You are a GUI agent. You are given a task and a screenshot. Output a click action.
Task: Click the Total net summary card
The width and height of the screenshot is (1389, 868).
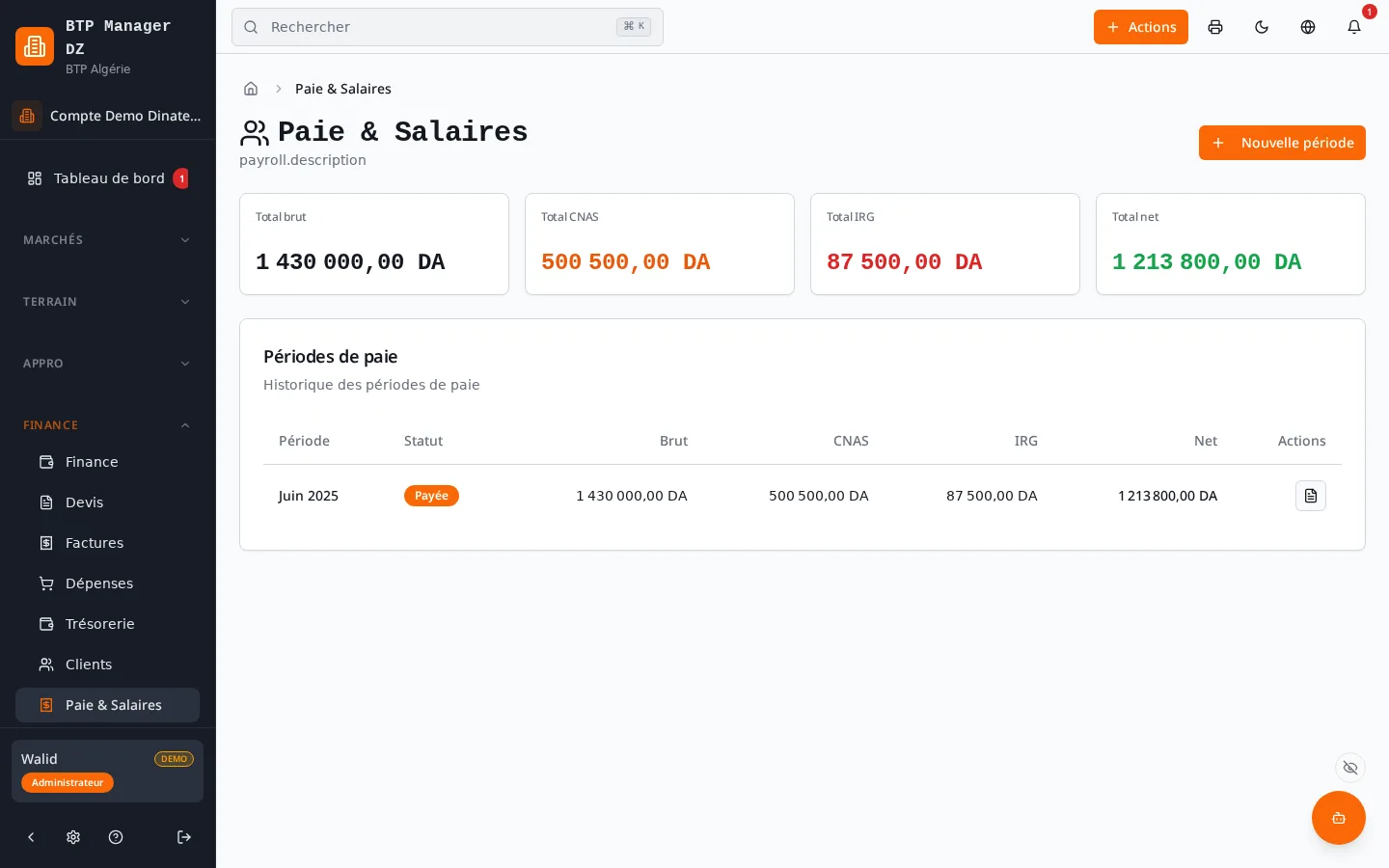1231,244
